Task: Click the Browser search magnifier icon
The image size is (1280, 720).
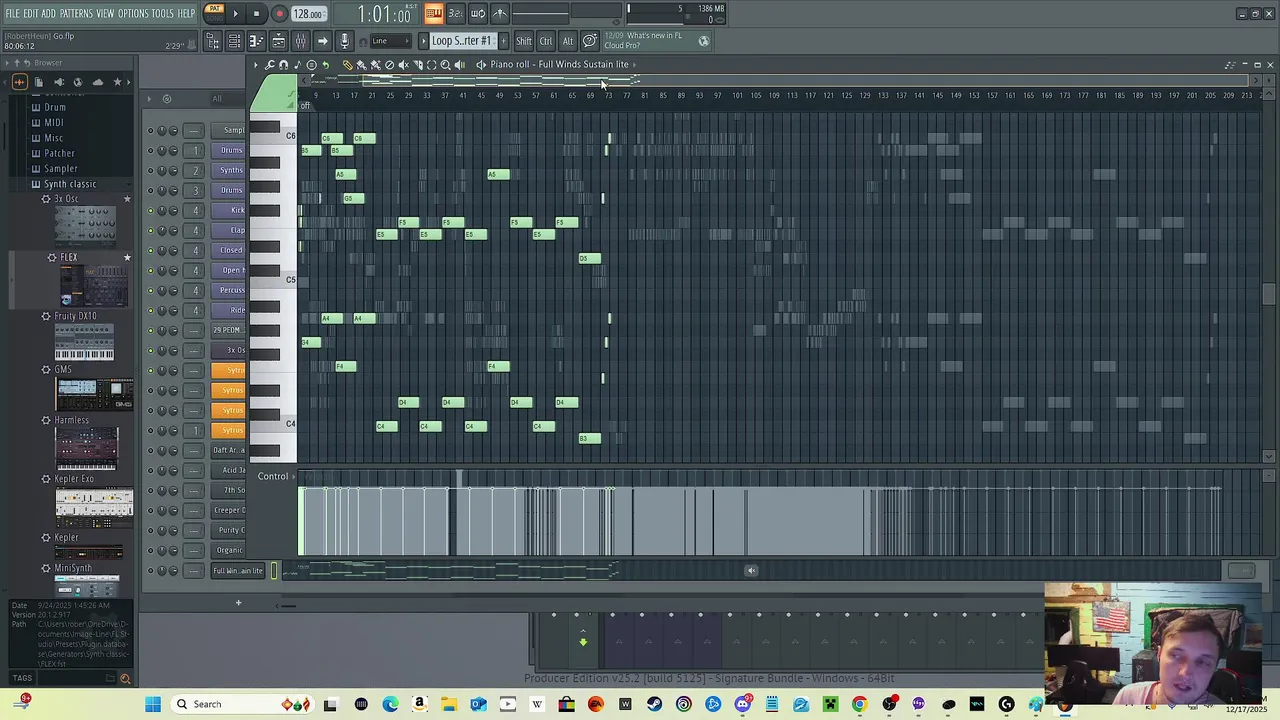Action: pyautogui.click(x=125, y=679)
